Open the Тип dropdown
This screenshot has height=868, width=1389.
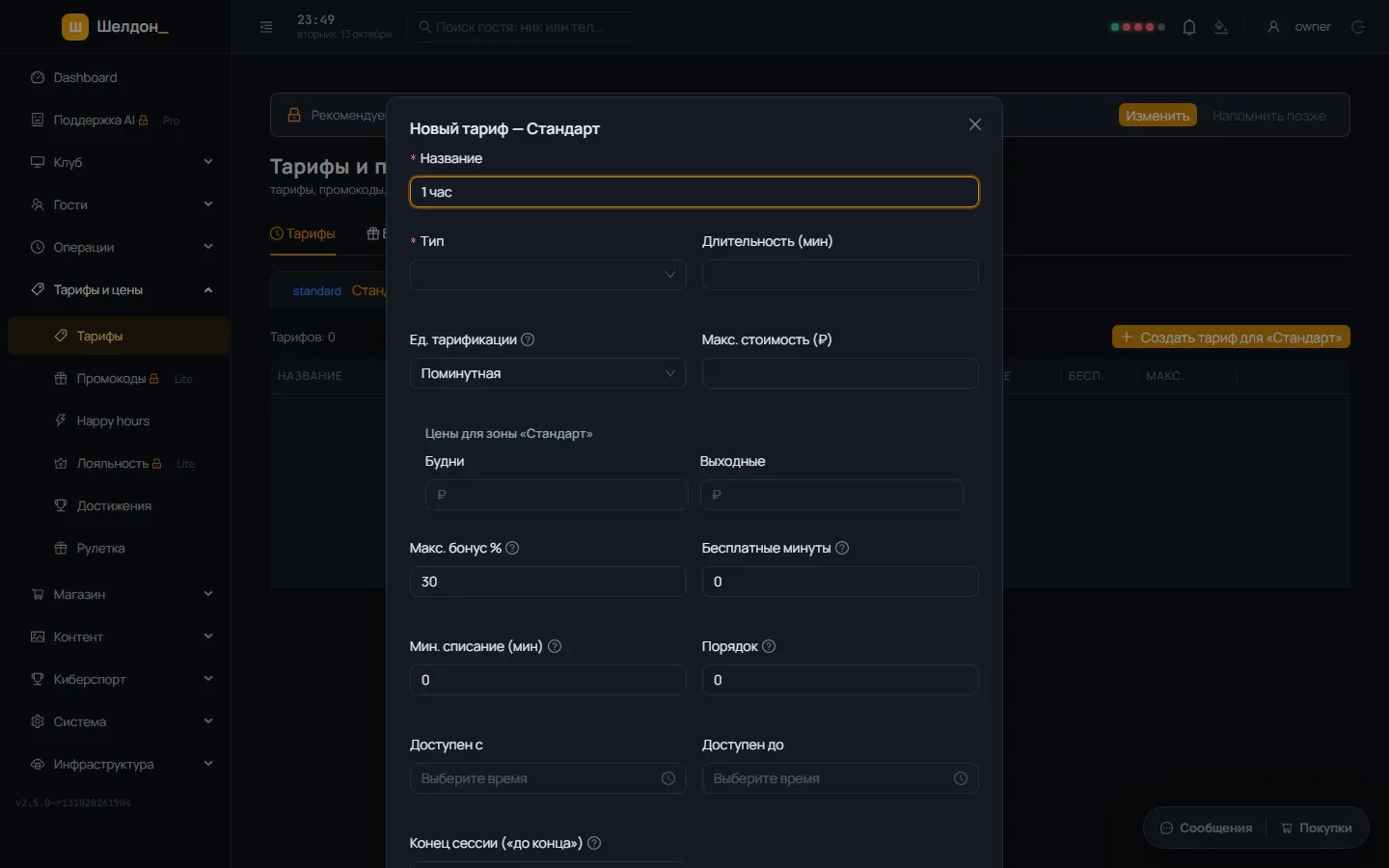pos(548,275)
